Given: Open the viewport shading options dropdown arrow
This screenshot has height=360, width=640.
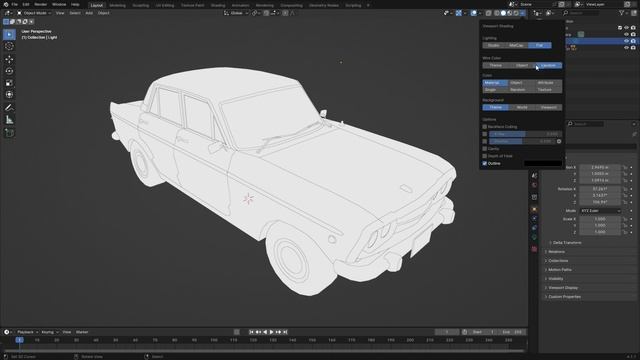Looking at the screenshot, I should tap(523, 13).
